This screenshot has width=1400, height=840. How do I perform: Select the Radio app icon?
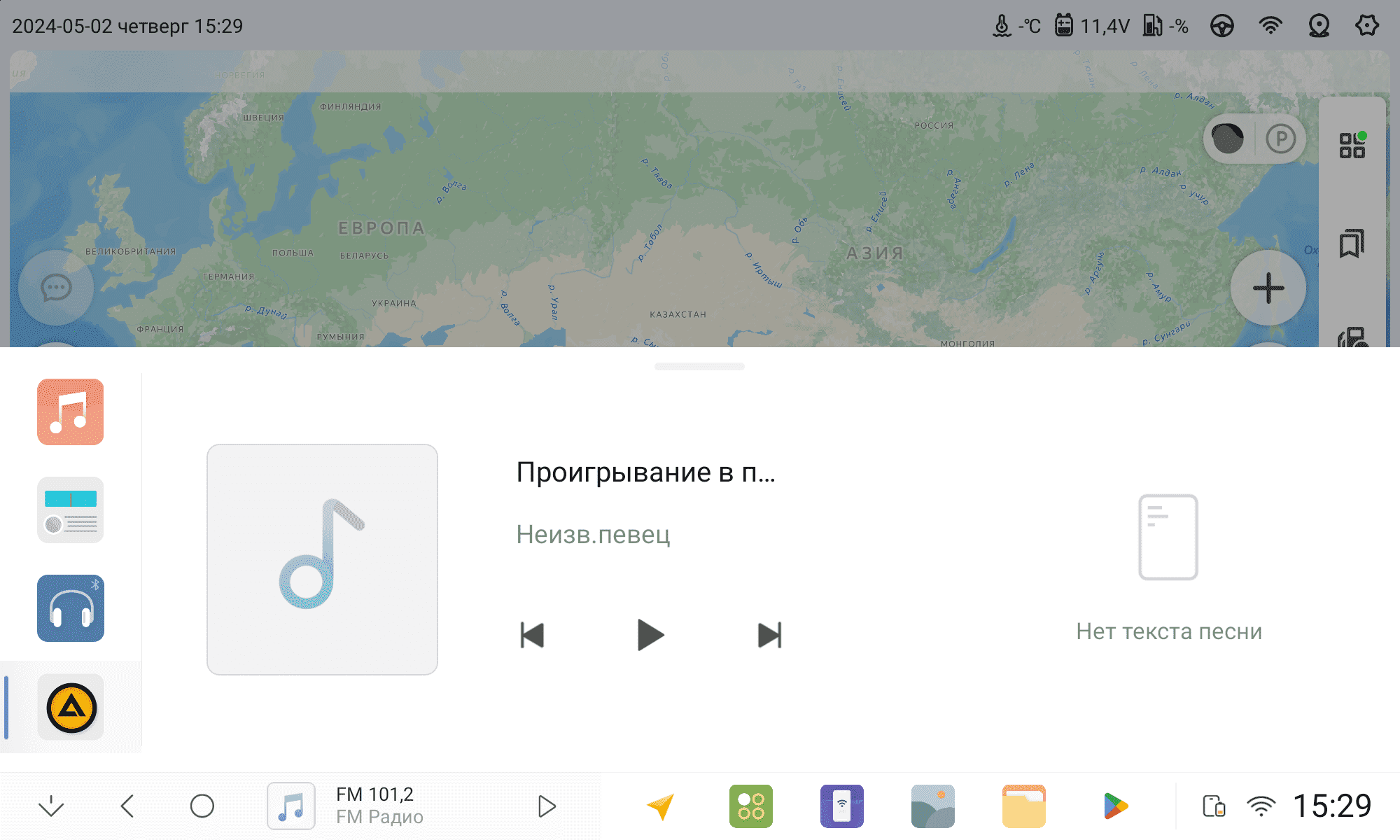(x=70, y=510)
